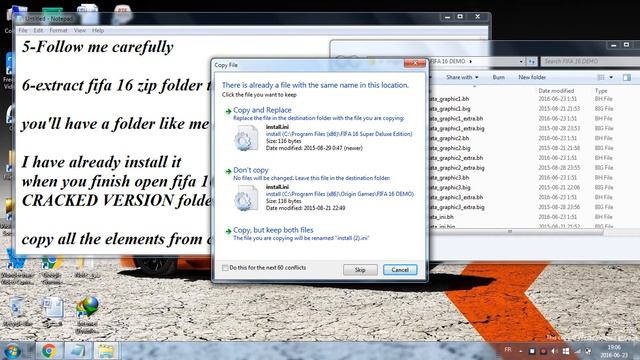Open Google Chrome from the taskbar
Image resolution: width=640 pixels, height=360 pixels.
(49, 351)
